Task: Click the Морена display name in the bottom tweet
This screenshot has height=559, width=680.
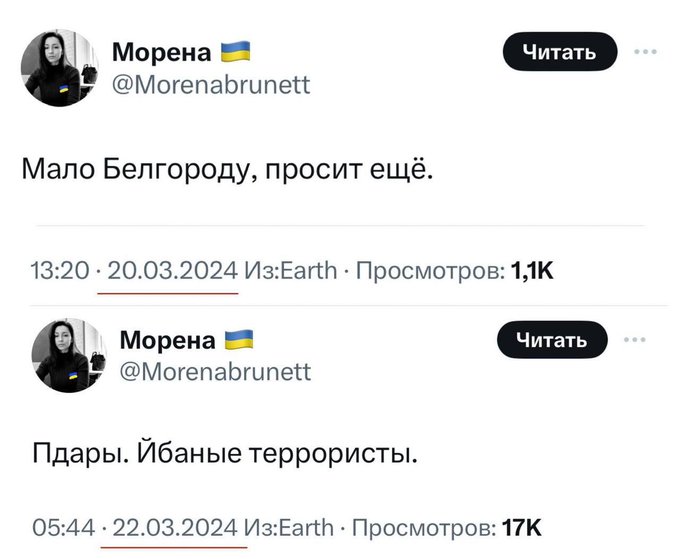Action: (x=167, y=342)
